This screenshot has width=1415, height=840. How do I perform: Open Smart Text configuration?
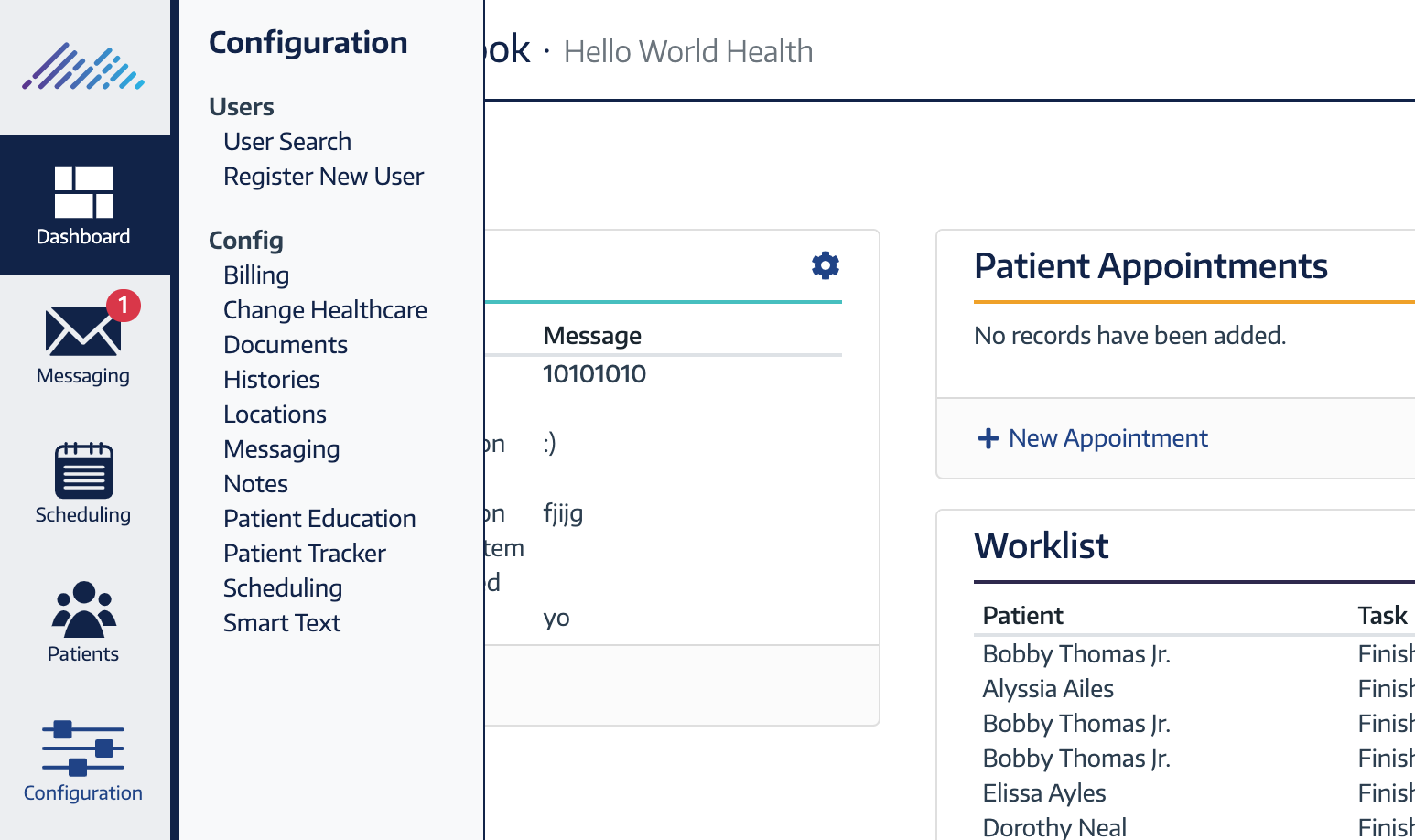tap(282, 623)
